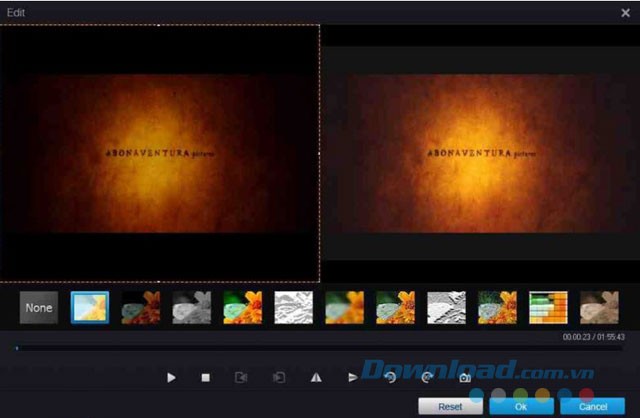Click the next frame icon
Viewport: 640px width, 418px height.
coord(279,378)
